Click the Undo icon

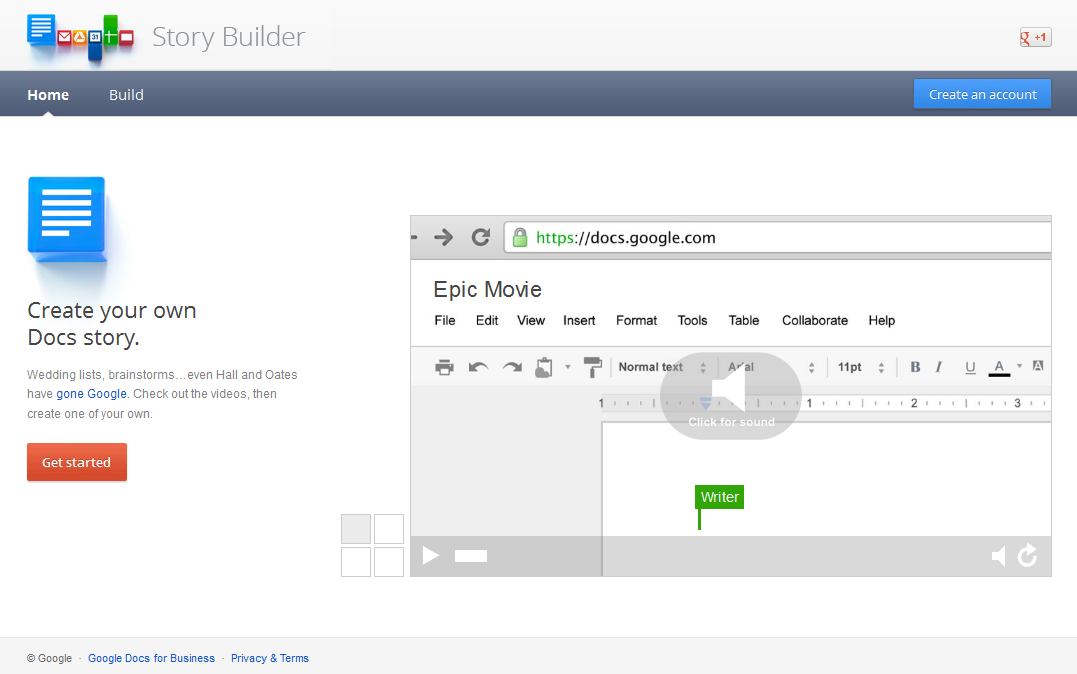[478, 367]
